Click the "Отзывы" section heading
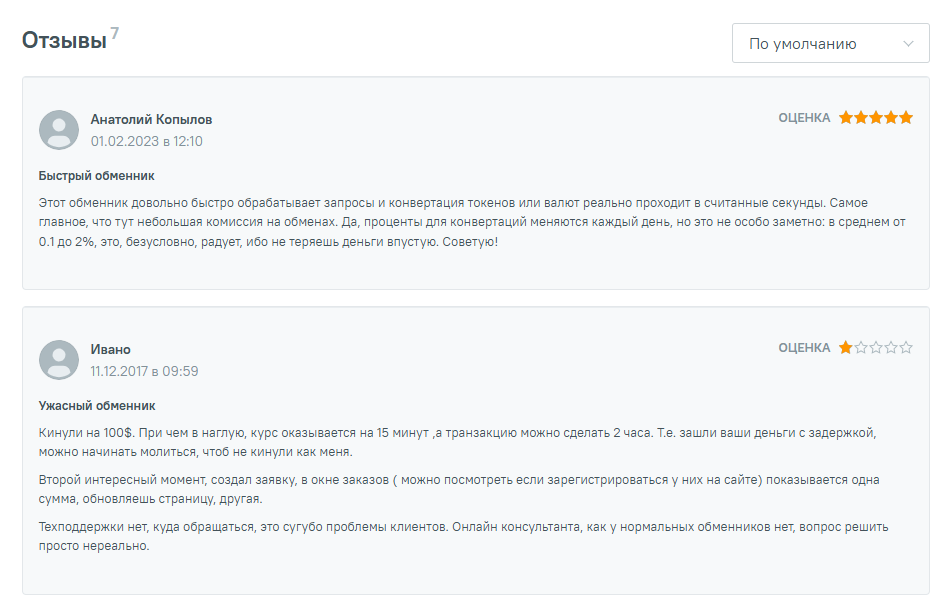 [64, 41]
